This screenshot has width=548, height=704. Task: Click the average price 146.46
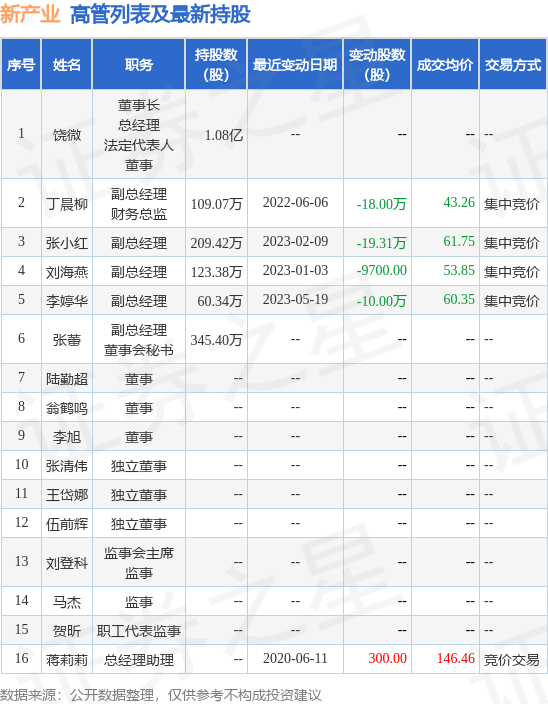(x=456, y=658)
